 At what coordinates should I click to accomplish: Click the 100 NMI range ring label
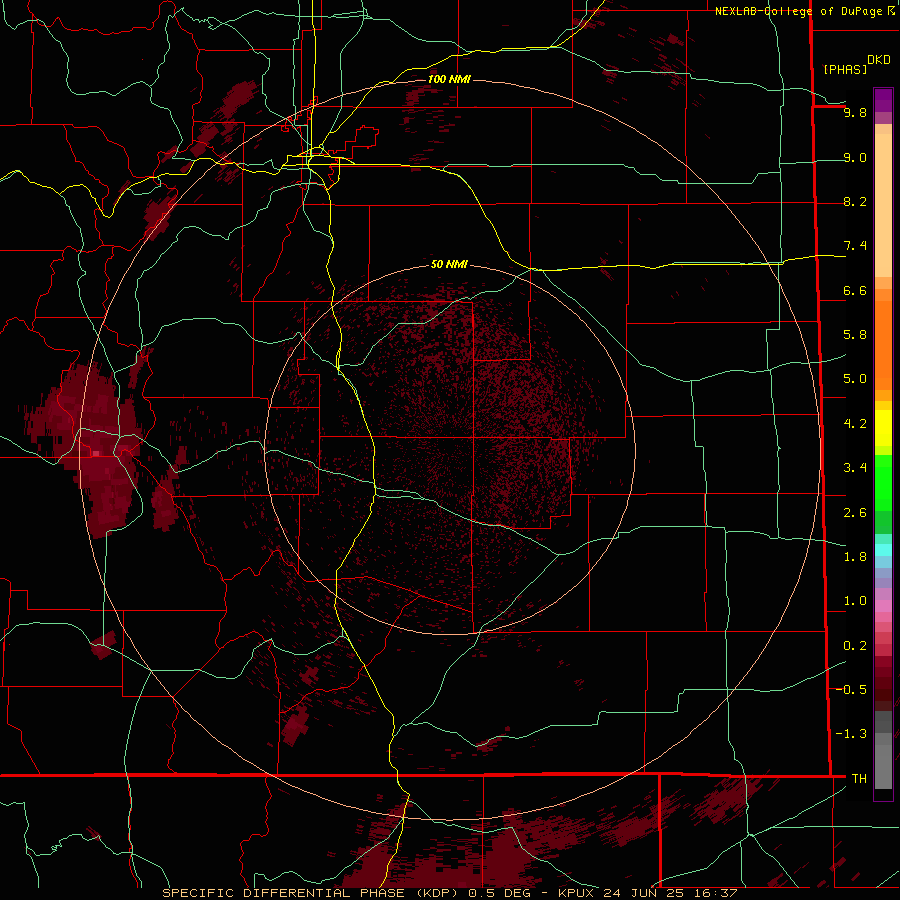click(x=449, y=79)
